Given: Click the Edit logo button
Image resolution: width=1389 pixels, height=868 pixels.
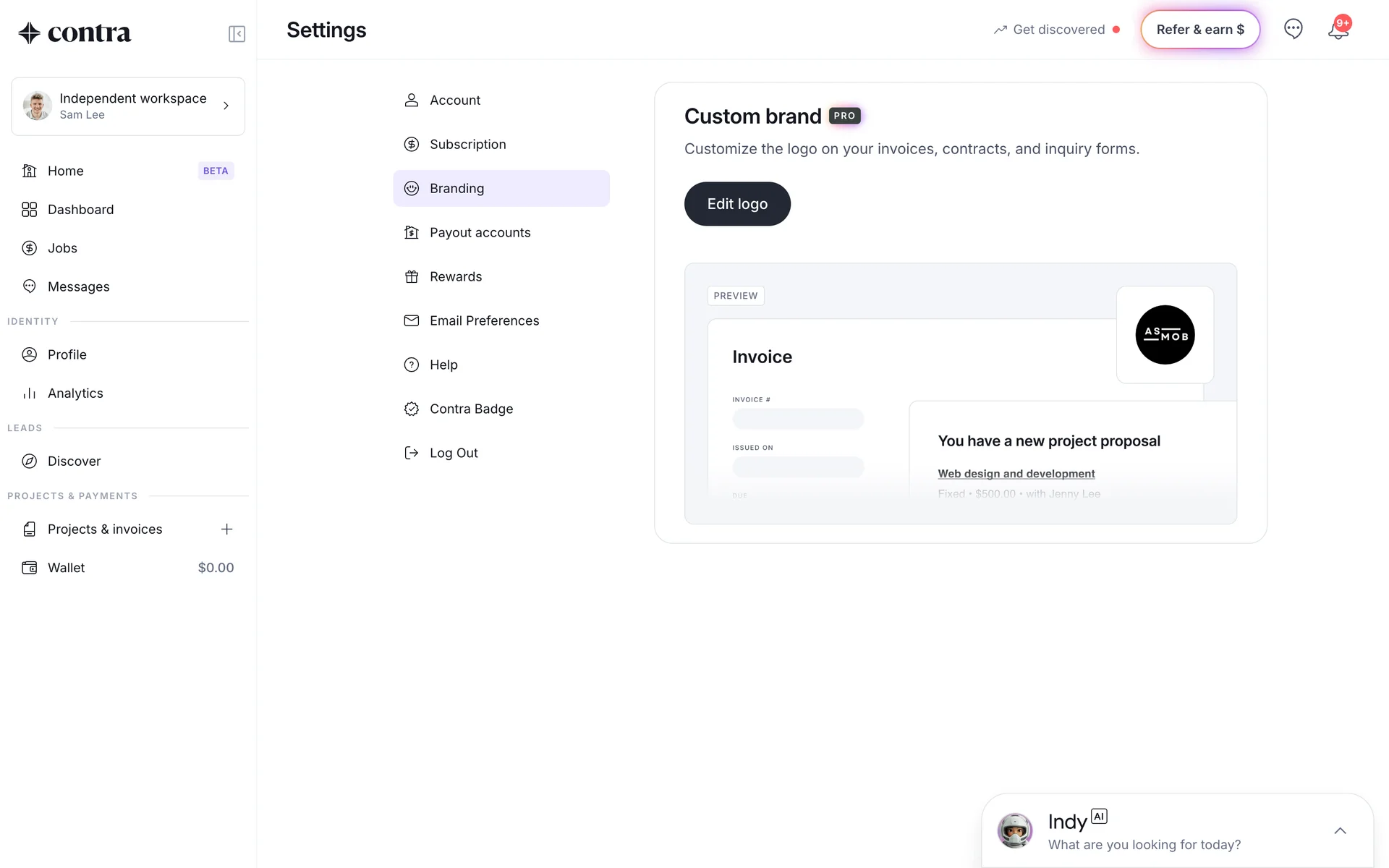Looking at the screenshot, I should pyautogui.click(x=737, y=204).
